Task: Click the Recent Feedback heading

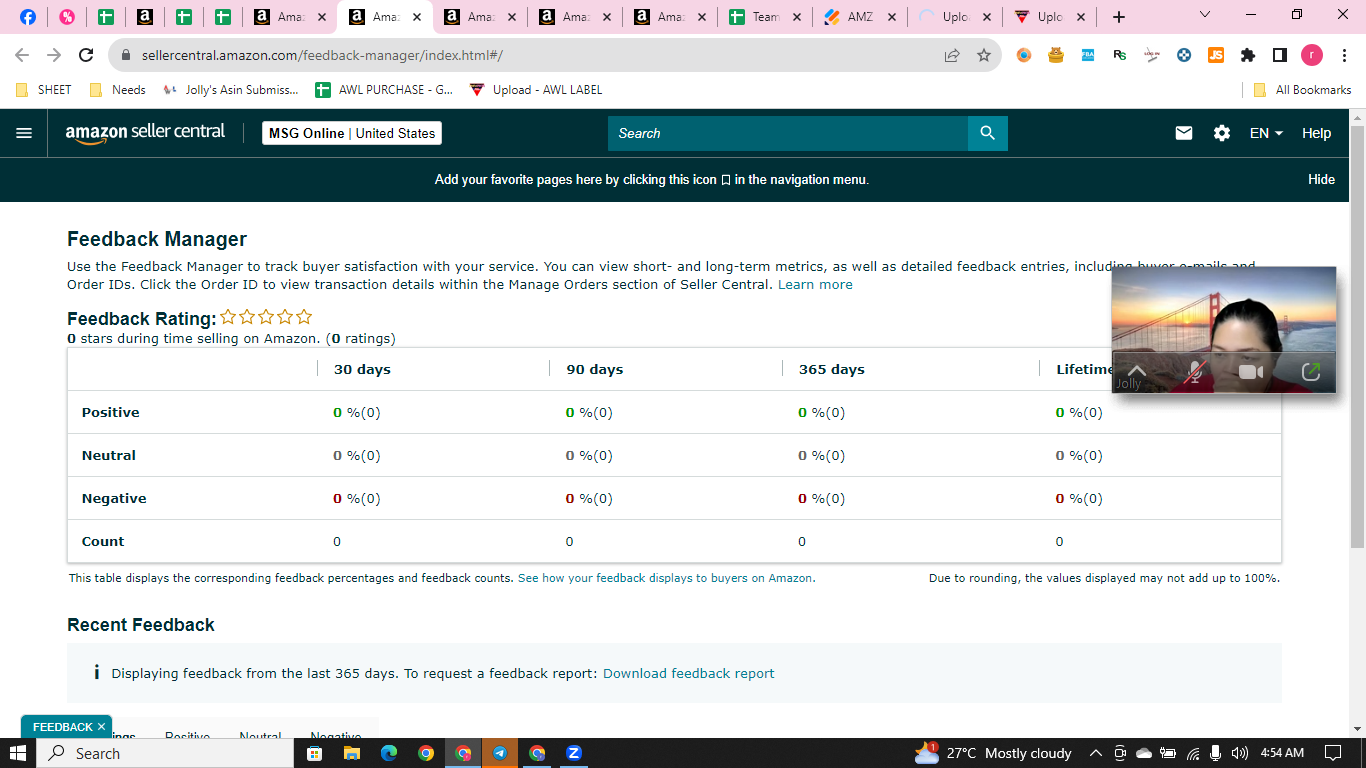Action: 141,625
